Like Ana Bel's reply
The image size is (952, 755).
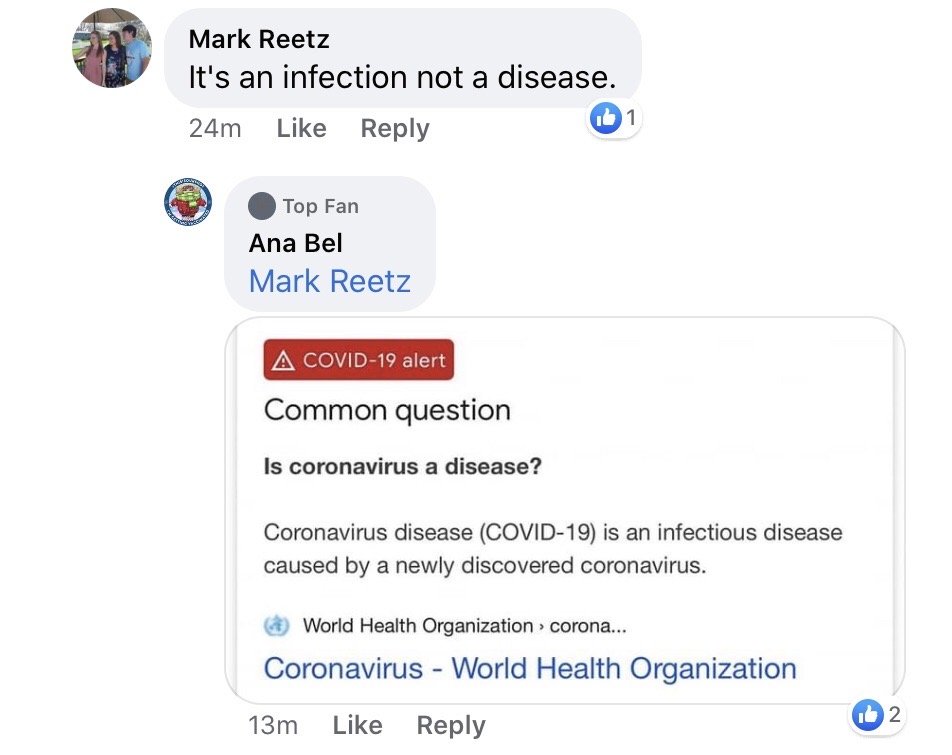pos(357,725)
